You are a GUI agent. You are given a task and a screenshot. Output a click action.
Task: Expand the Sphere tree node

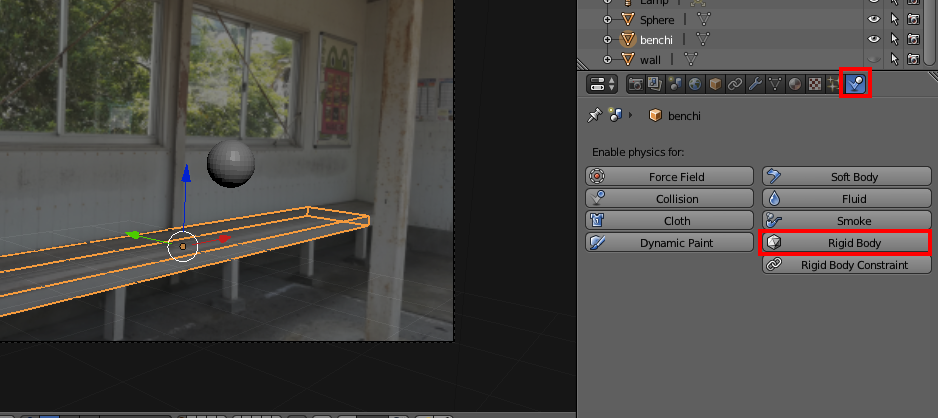[608, 20]
